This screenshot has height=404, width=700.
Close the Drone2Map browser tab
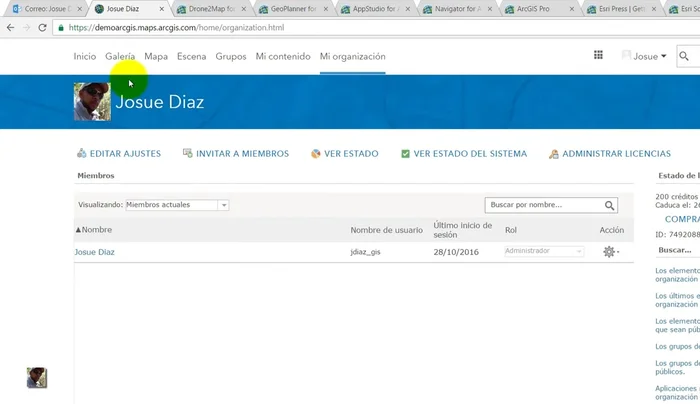click(244, 9)
